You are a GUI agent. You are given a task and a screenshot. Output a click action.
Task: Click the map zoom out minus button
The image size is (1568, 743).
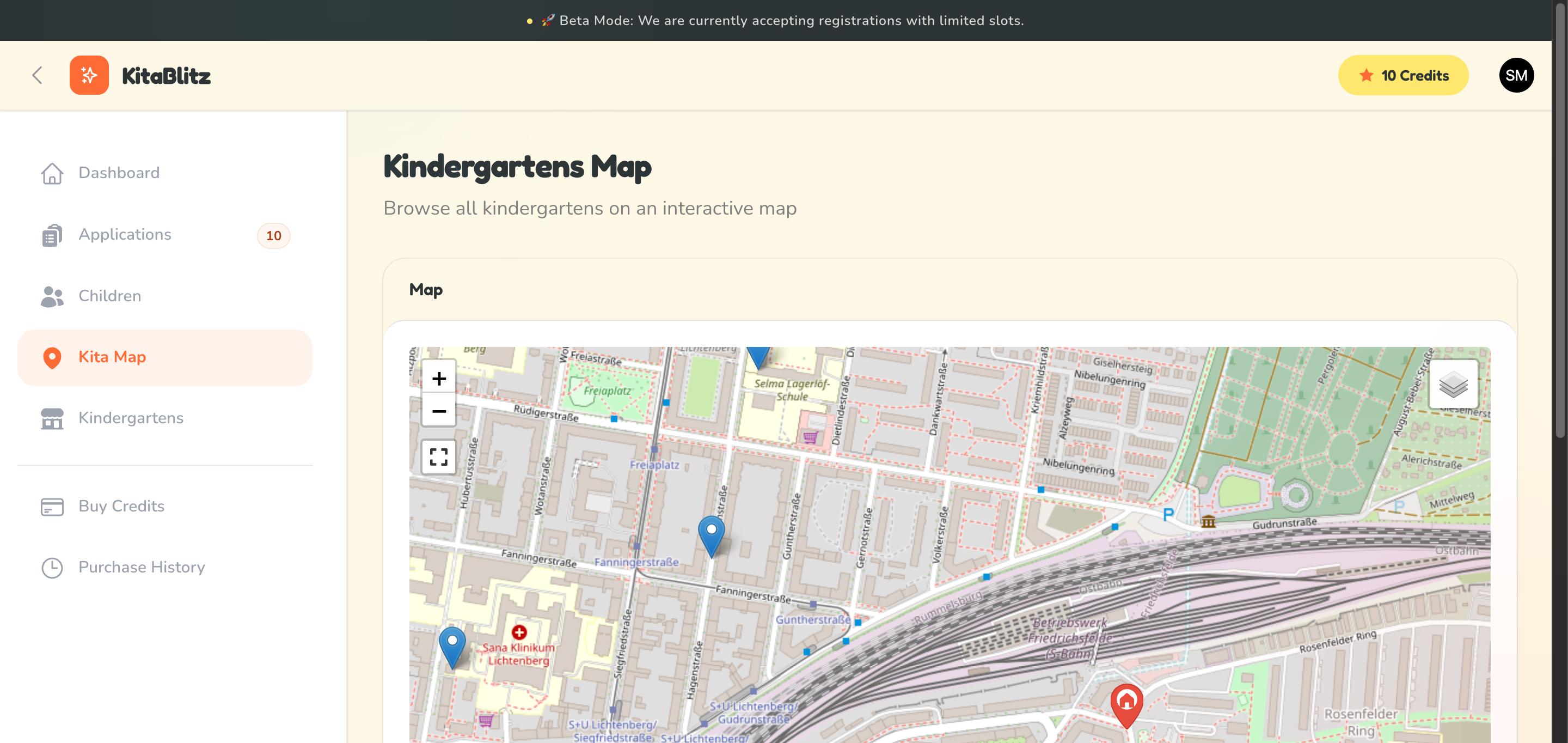[438, 411]
